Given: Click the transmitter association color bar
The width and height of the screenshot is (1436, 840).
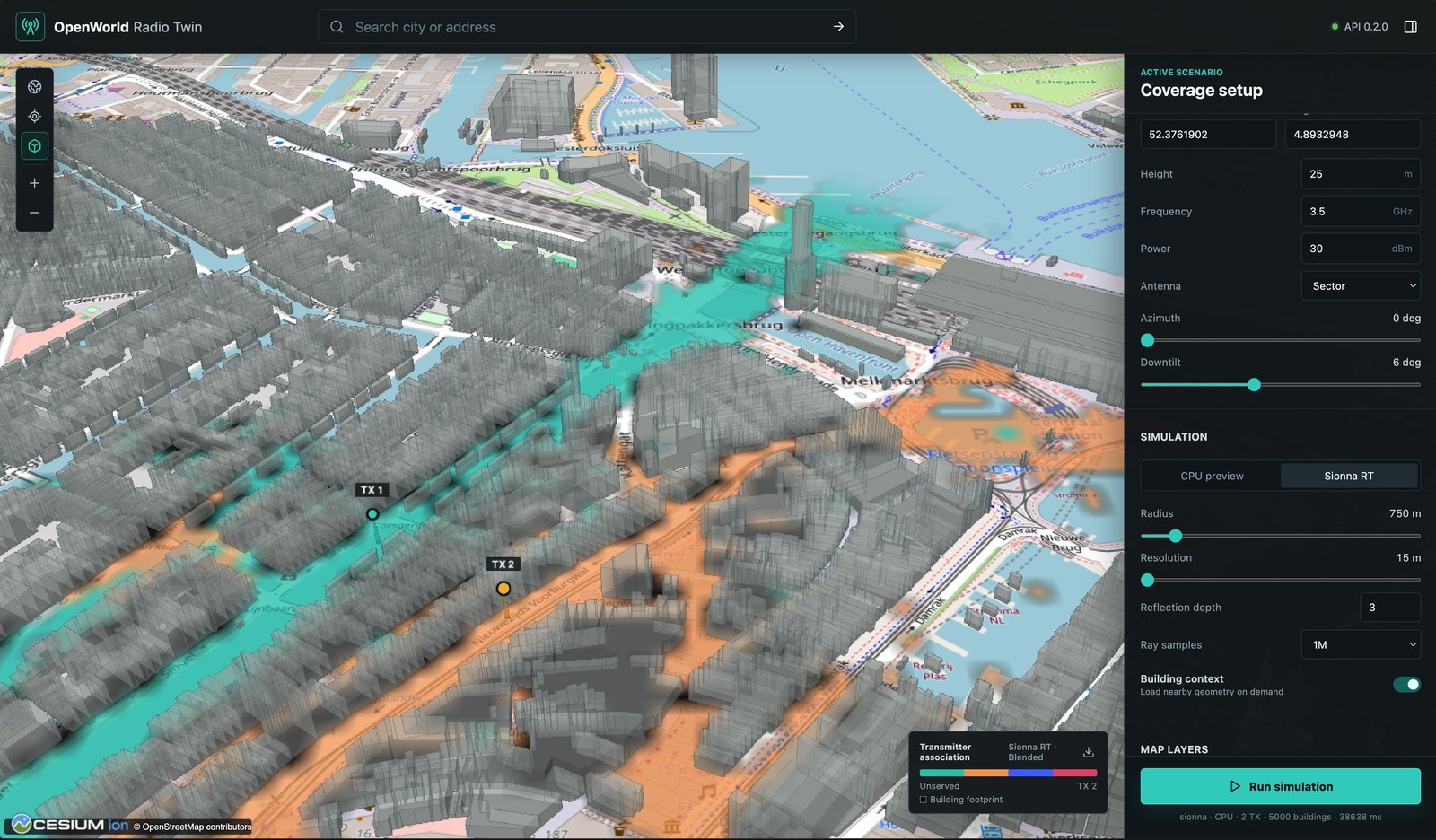Looking at the screenshot, I should [x=1008, y=773].
